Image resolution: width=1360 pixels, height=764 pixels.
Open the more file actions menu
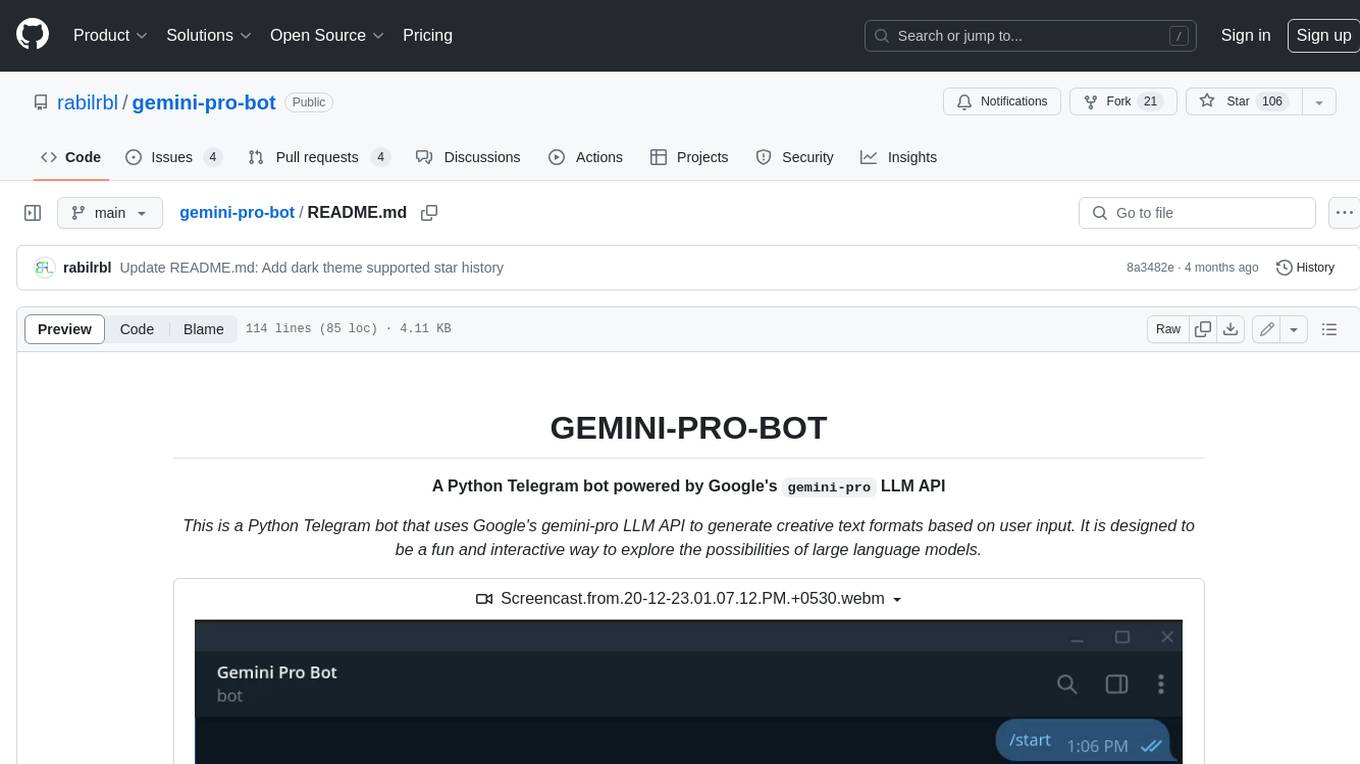point(1343,213)
